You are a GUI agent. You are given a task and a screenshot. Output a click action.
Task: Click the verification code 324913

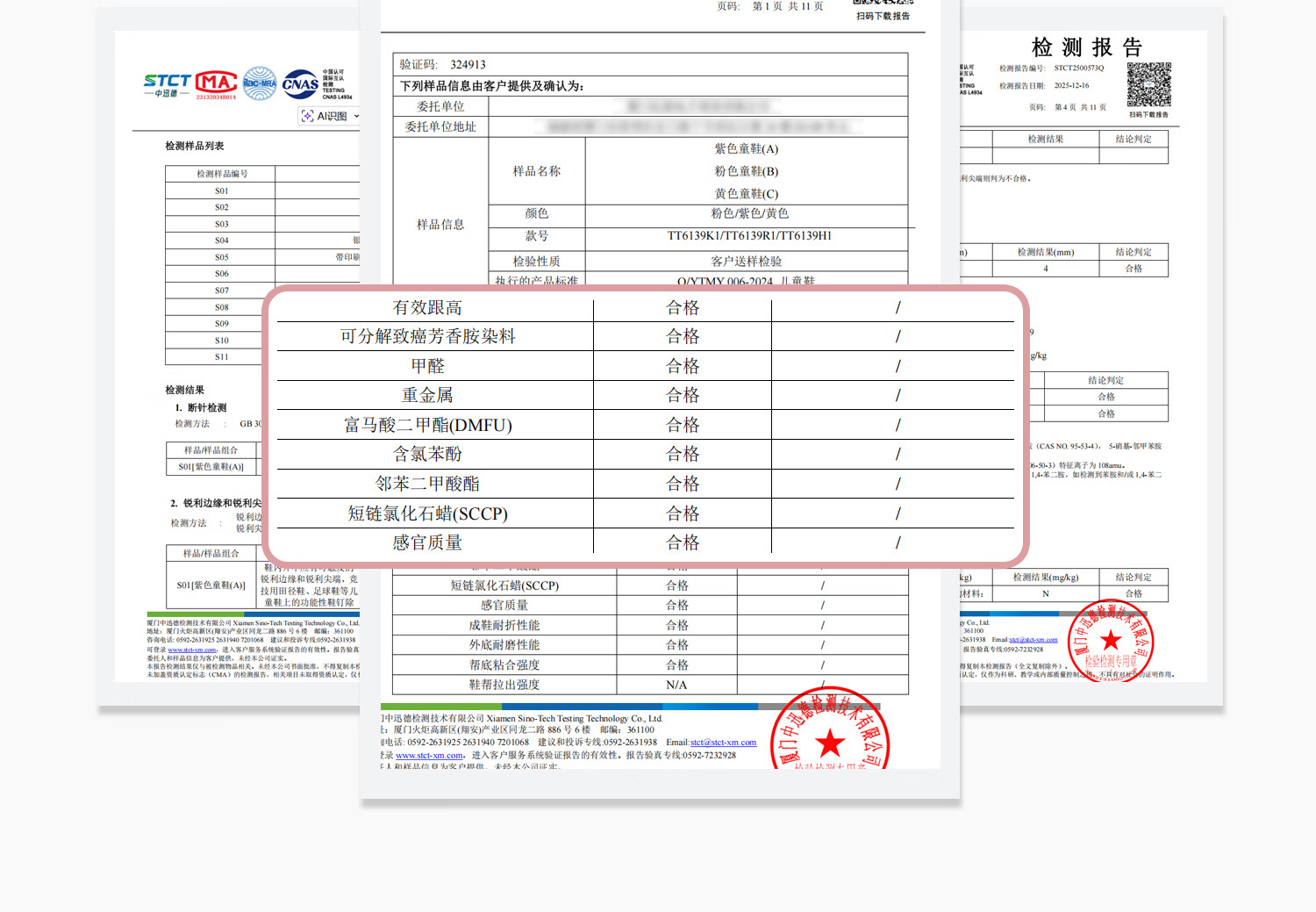(468, 65)
